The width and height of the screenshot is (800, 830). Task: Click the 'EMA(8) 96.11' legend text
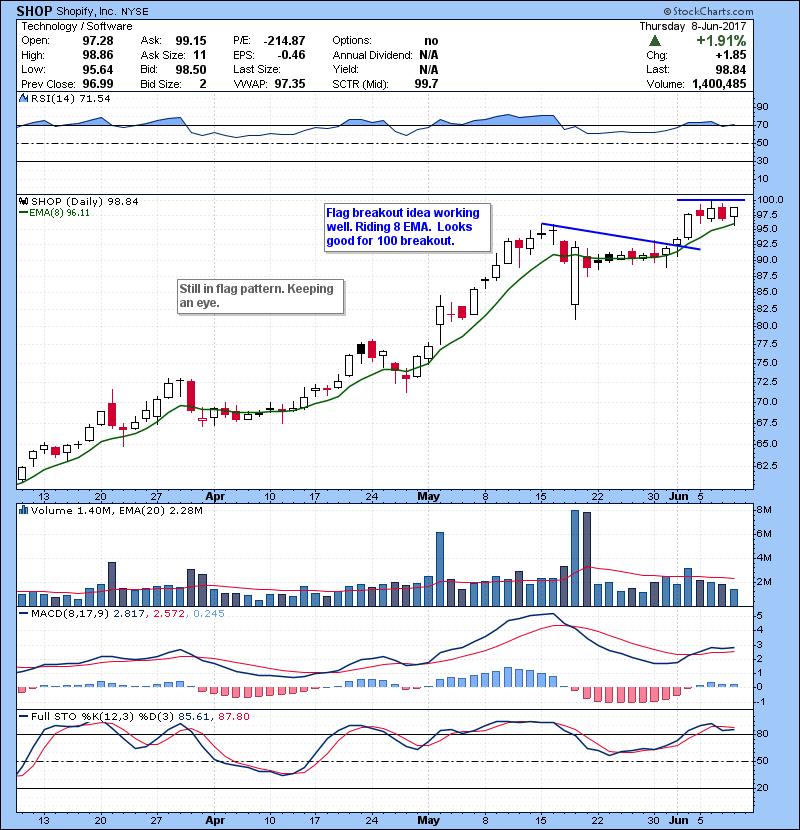[59, 213]
